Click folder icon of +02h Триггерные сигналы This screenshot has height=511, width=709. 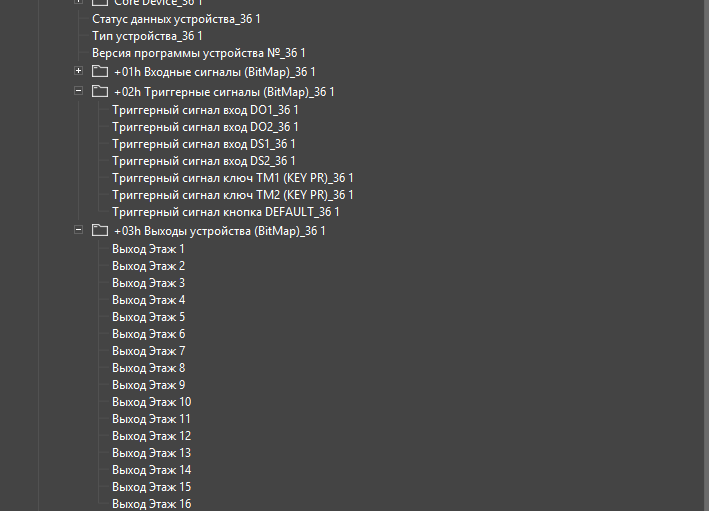pyautogui.click(x=100, y=91)
